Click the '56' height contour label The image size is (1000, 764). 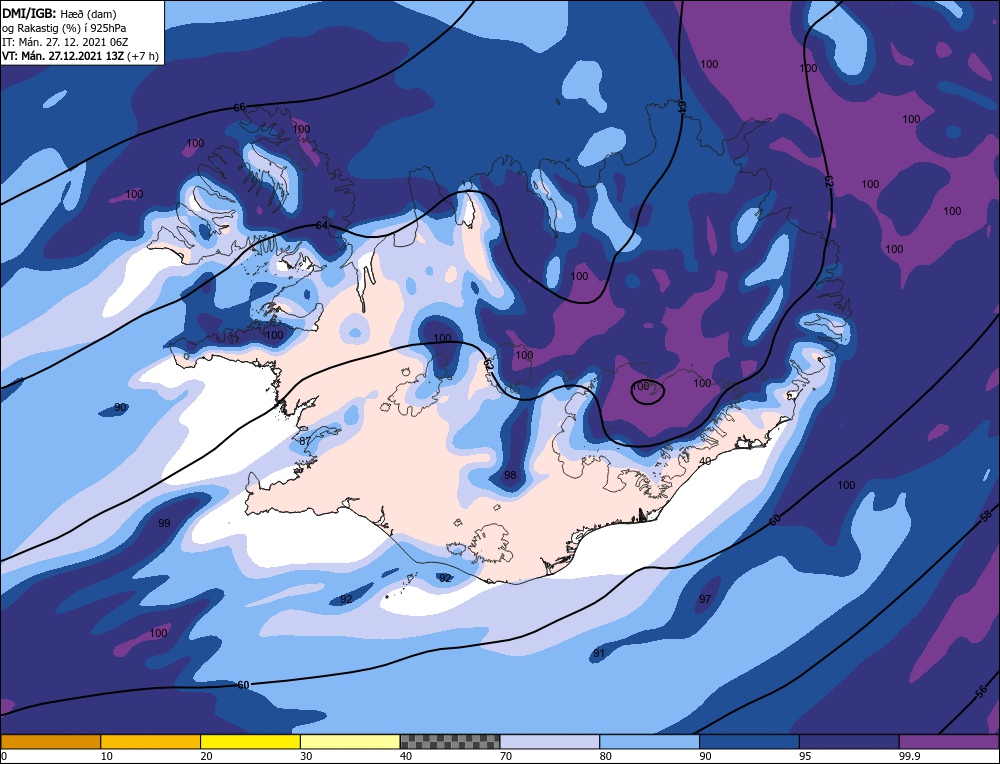982,693
